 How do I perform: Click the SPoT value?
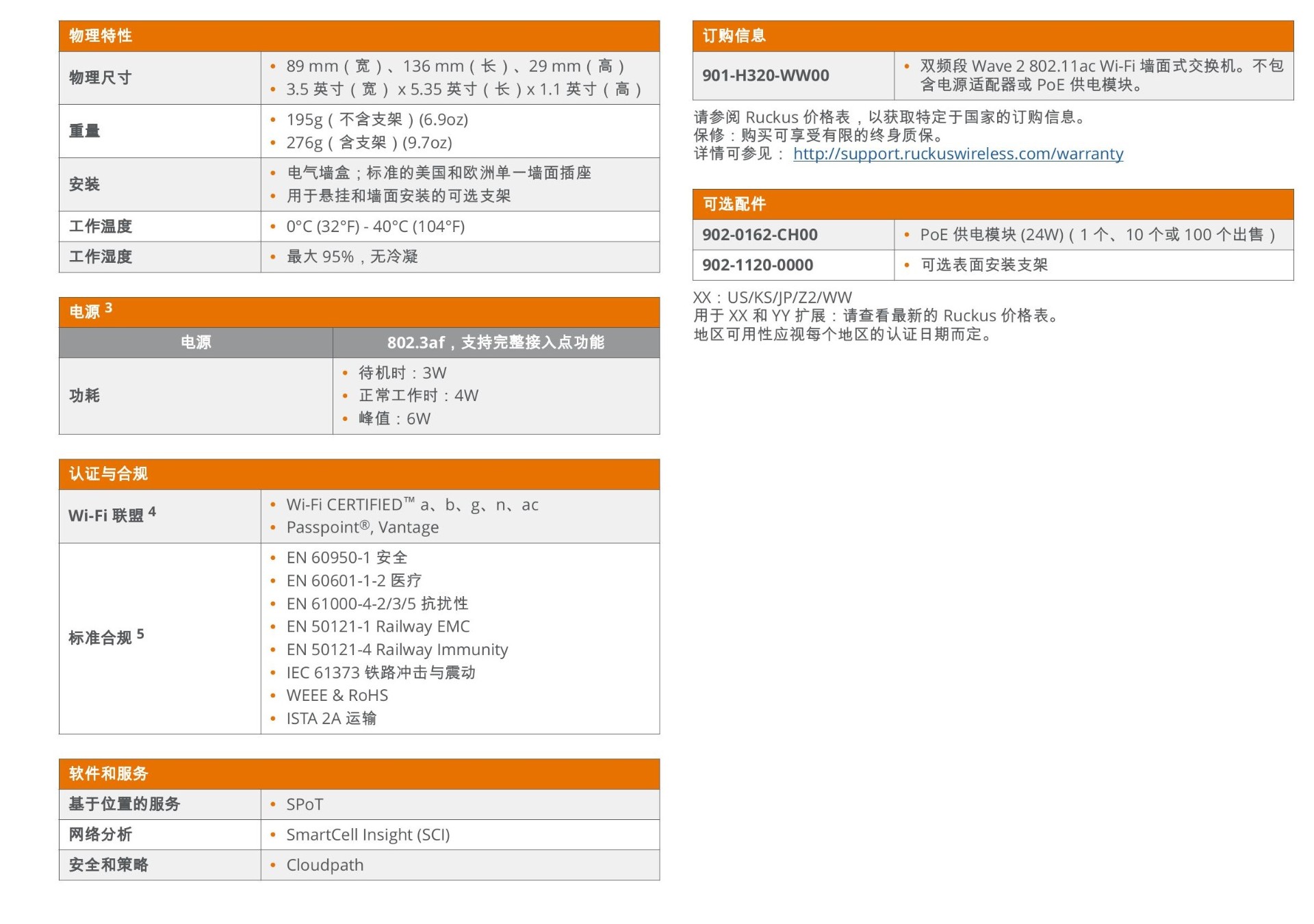point(305,804)
